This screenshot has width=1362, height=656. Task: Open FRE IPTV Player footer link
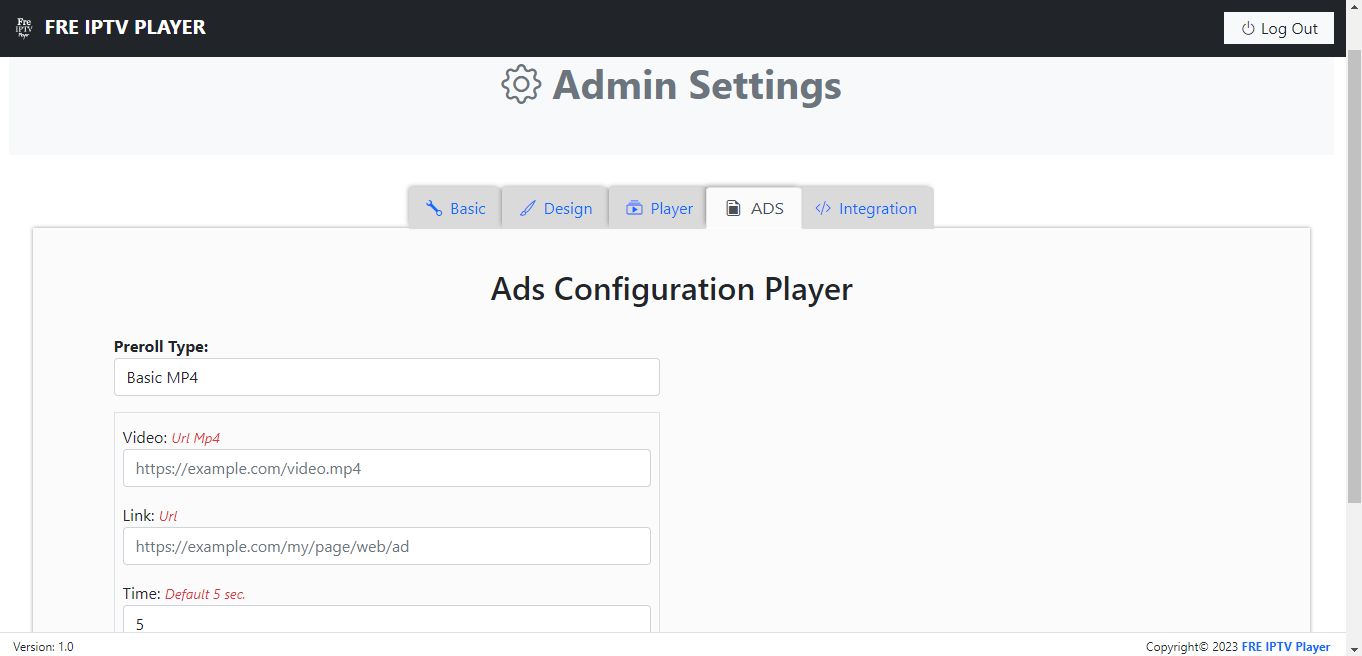point(1285,647)
